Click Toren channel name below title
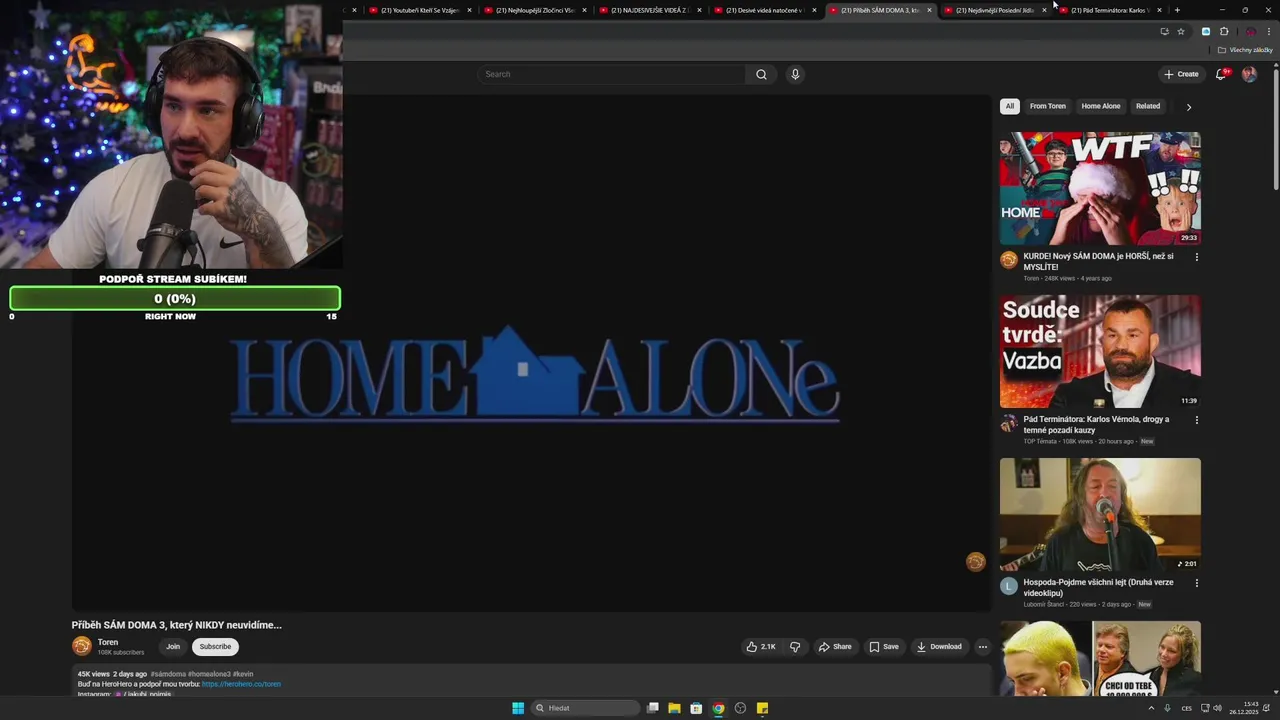This screenshot has height=720, width=1280. (x=108, y=642)
